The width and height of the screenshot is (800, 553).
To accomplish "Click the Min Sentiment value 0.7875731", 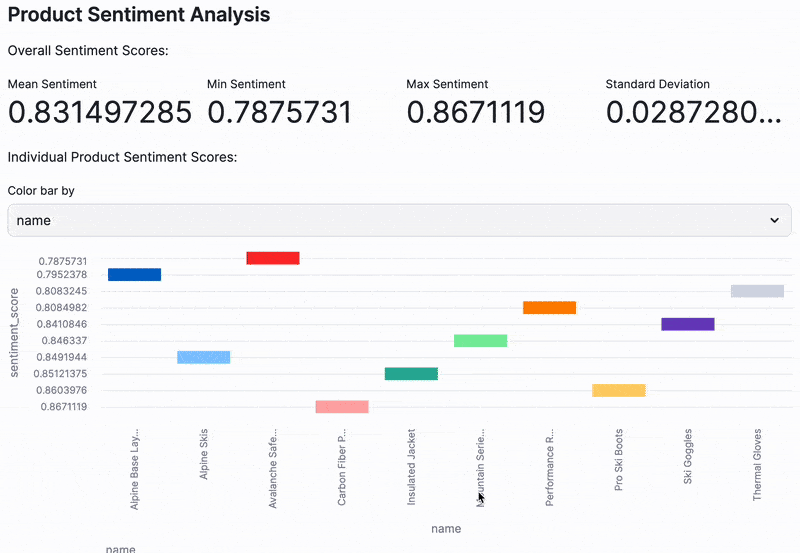I will [x=280, y=113].
